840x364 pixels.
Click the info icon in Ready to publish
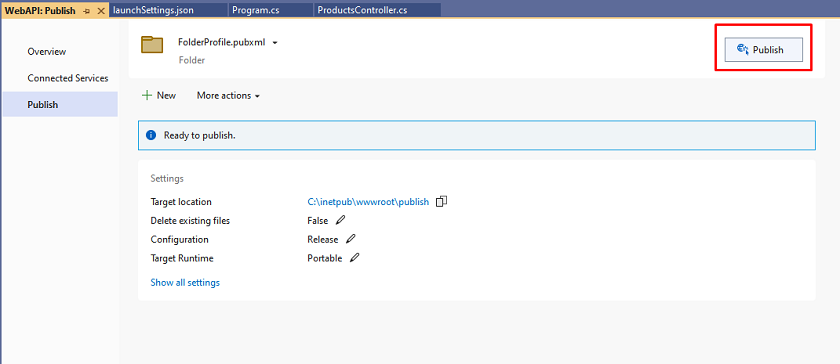pyautogui.click(x=151, y=135)
